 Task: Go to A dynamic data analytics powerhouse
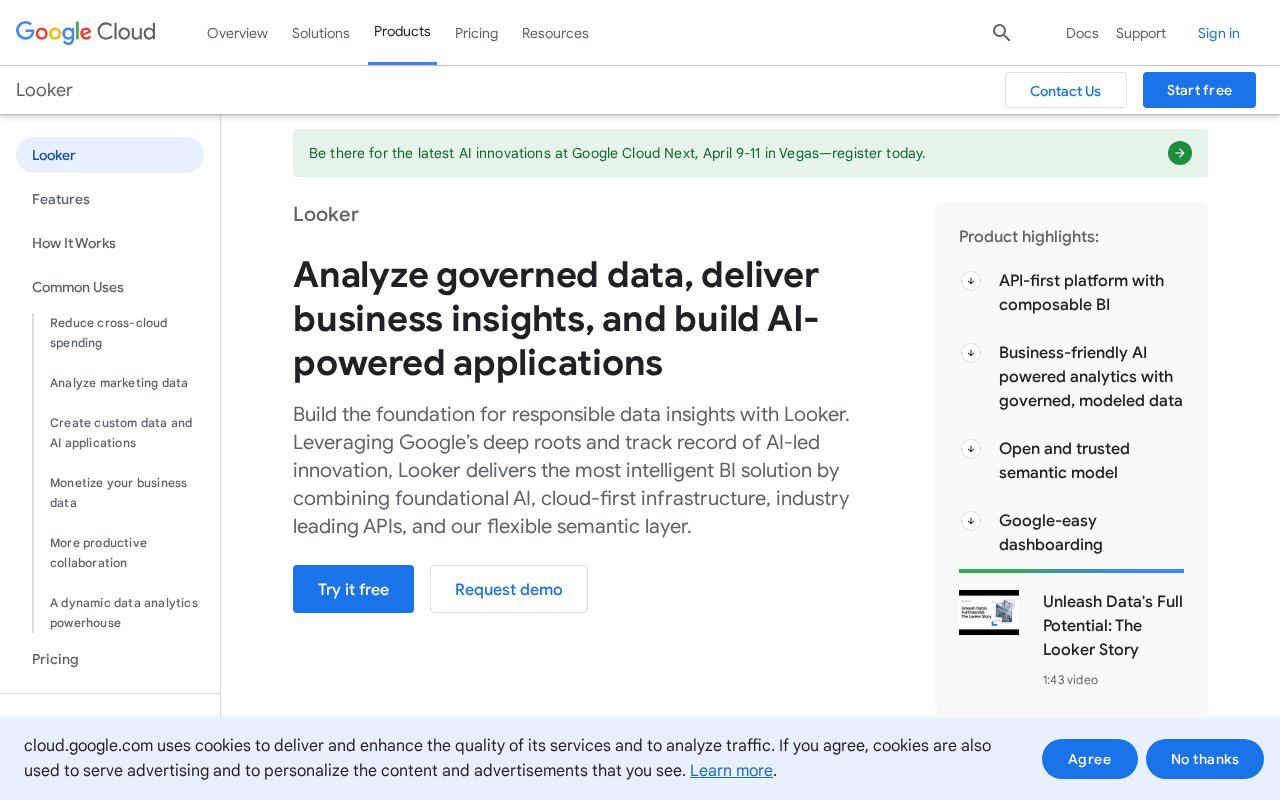click(x=124, y=613)
